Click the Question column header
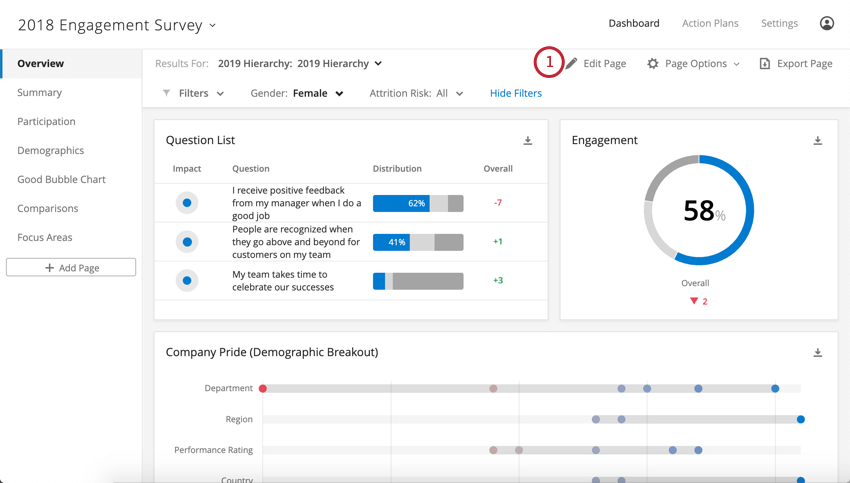The image size is (850, 483). click(x=250, y=169)
